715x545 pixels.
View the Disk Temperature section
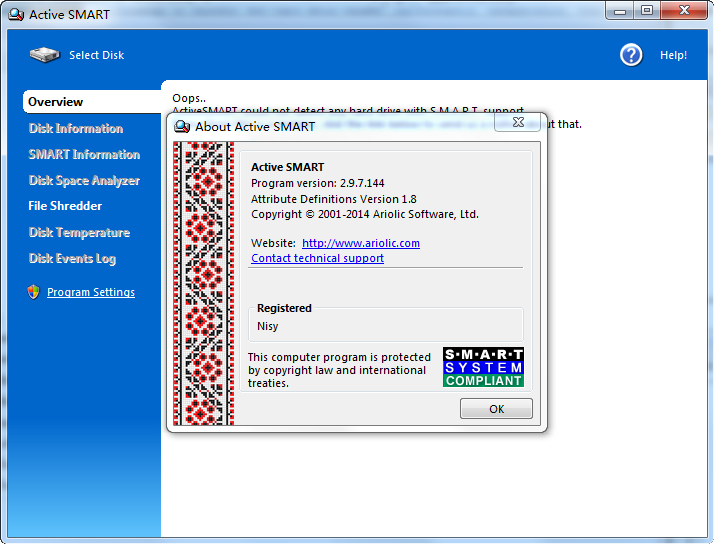(79, 232)
